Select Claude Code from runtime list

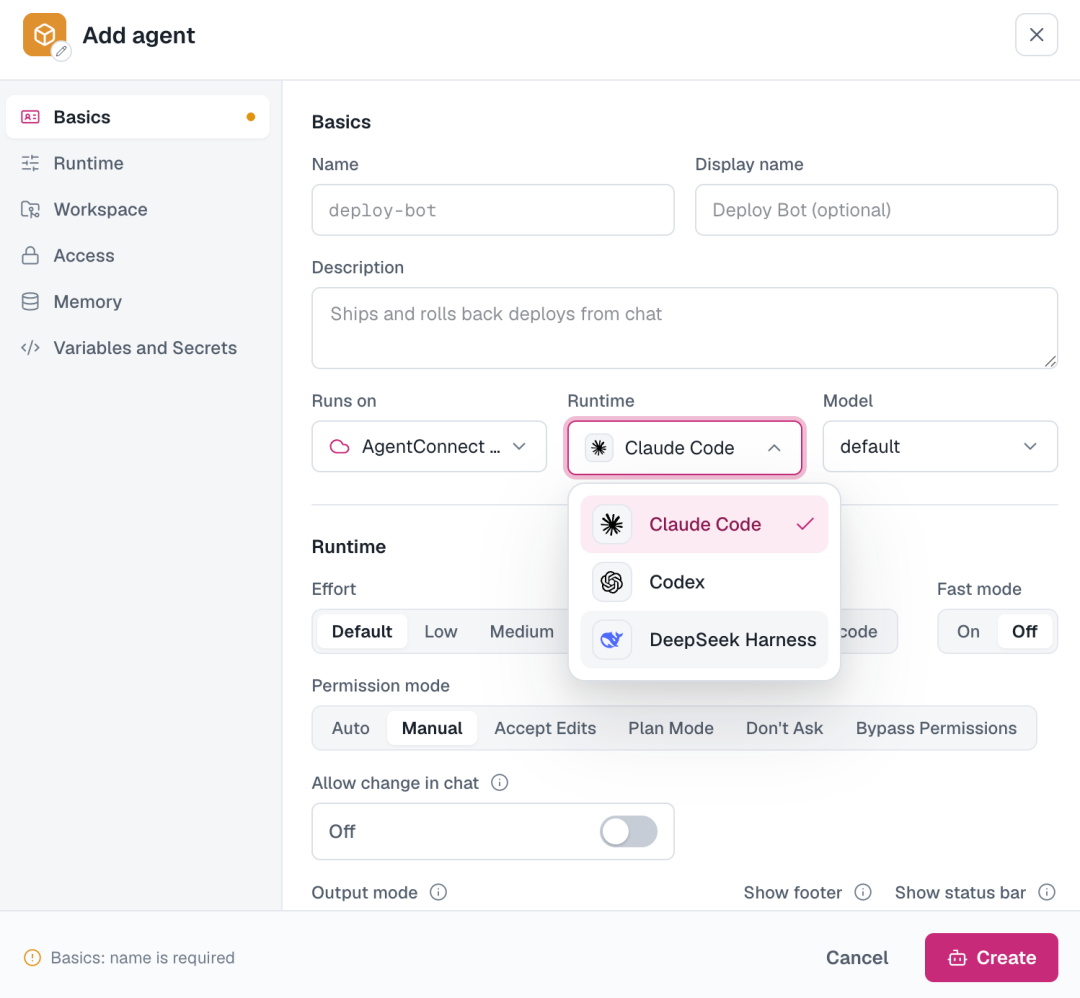pyautogui.click(x=704, y=524)
